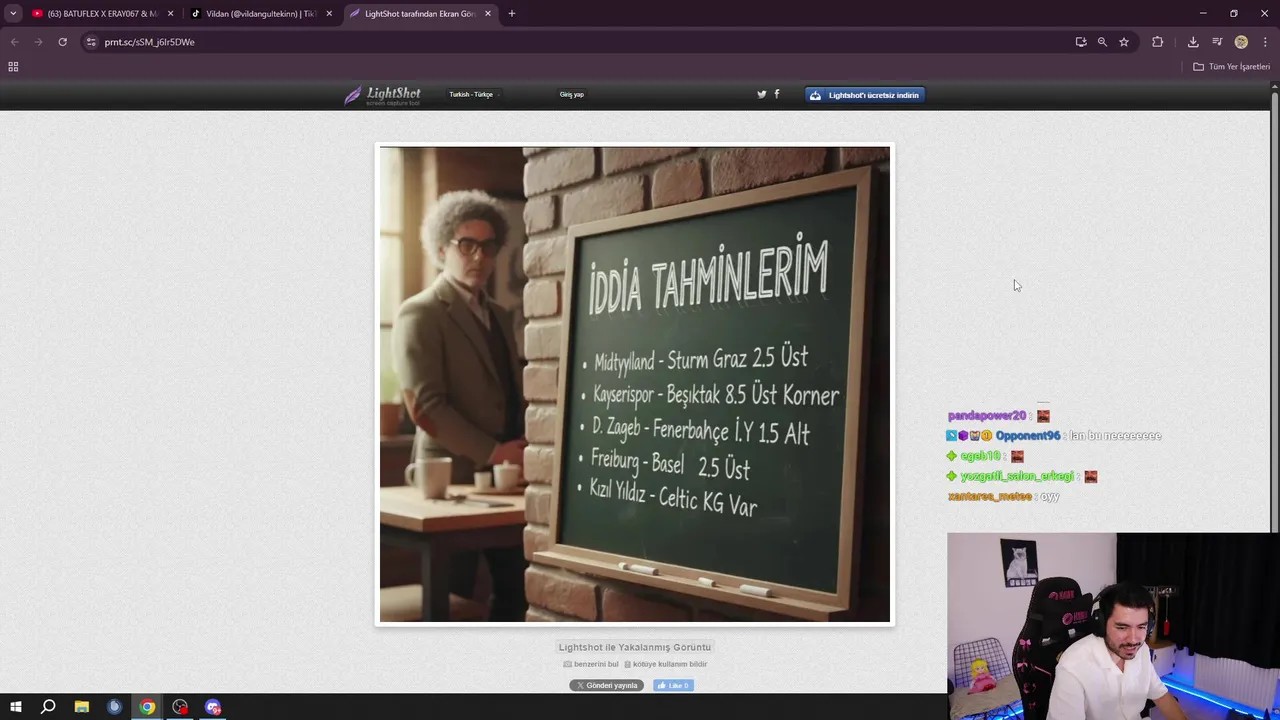Open Windows taskbar search
The height and width of the screenshot is (720, 1280).
[x=48, y=707]
